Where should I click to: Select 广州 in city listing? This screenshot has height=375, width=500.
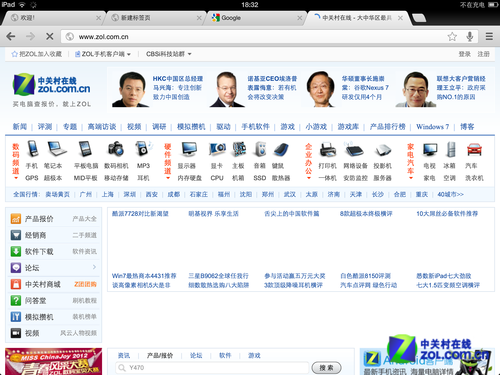point(86,194)
